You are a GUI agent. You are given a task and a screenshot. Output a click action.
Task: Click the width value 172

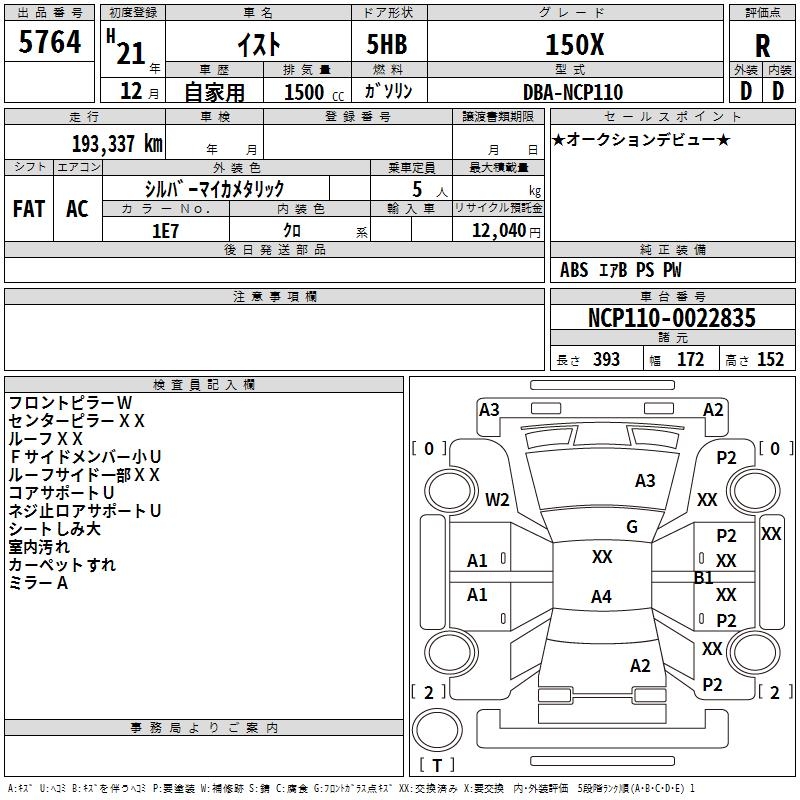690,360
